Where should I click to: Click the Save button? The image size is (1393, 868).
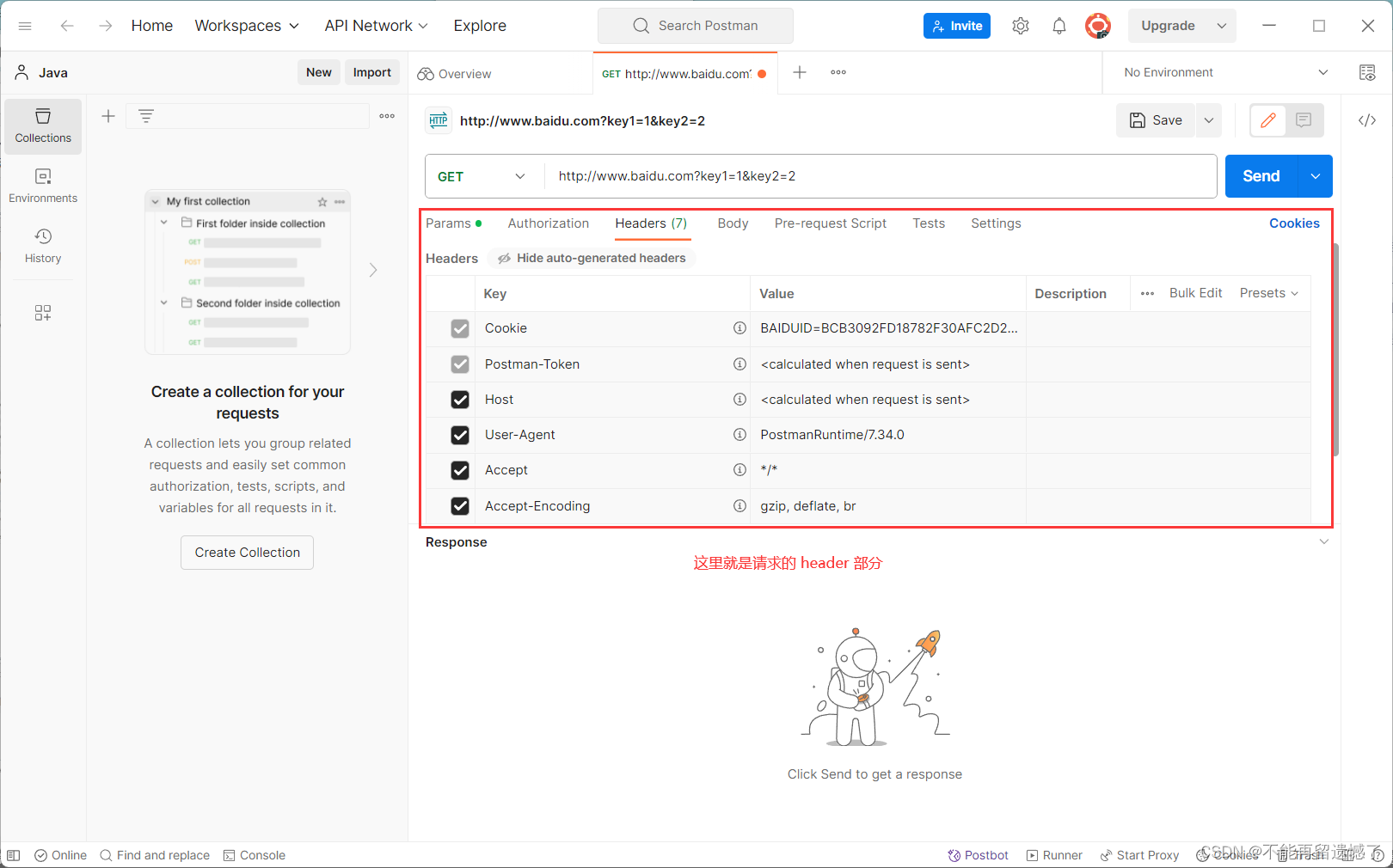(x=1156, y=120)
